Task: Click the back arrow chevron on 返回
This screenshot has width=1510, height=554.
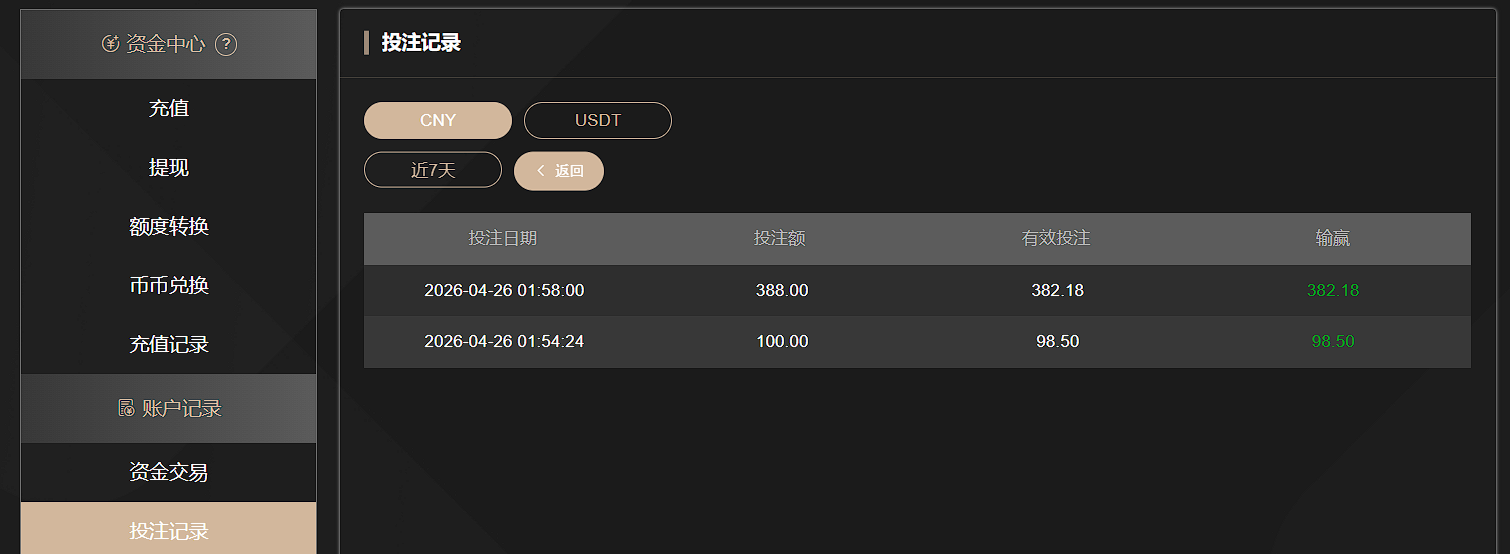Action: 541,171
